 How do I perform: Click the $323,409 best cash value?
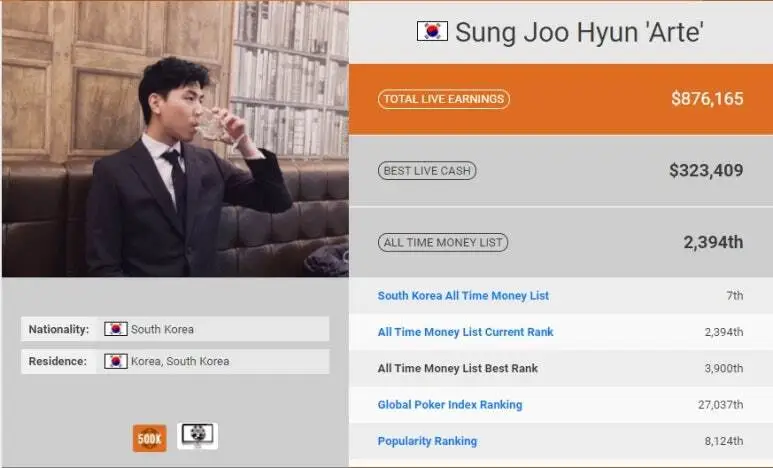click(x=706, y=171)
